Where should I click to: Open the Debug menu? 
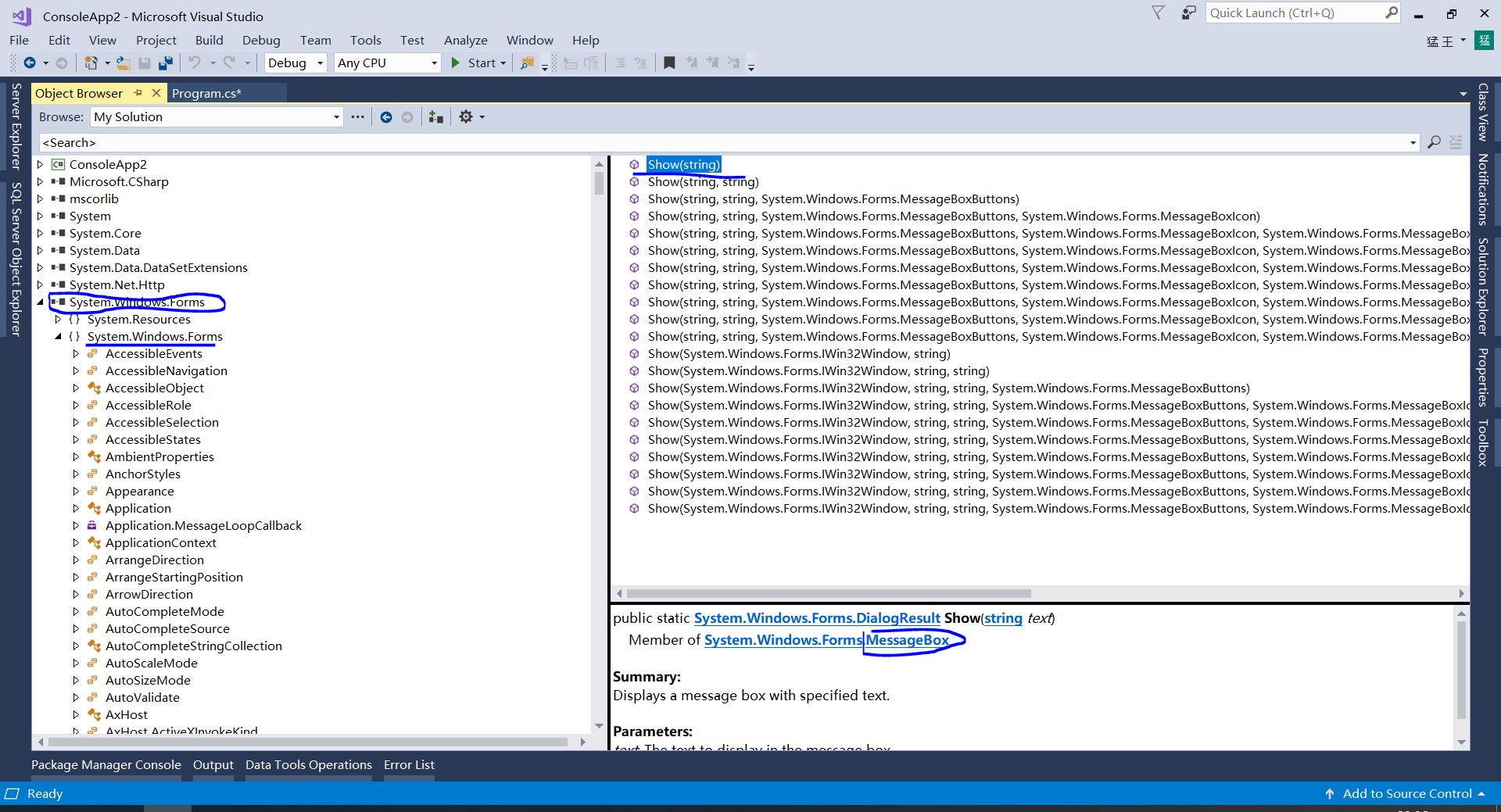[261, 41]
